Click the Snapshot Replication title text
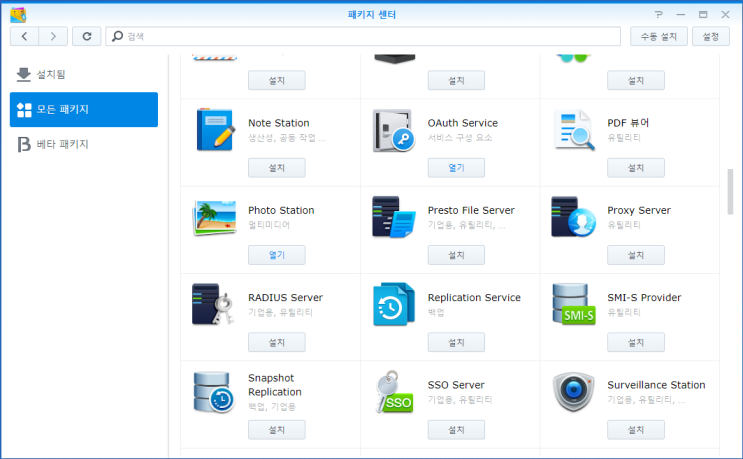 point(275,385)
